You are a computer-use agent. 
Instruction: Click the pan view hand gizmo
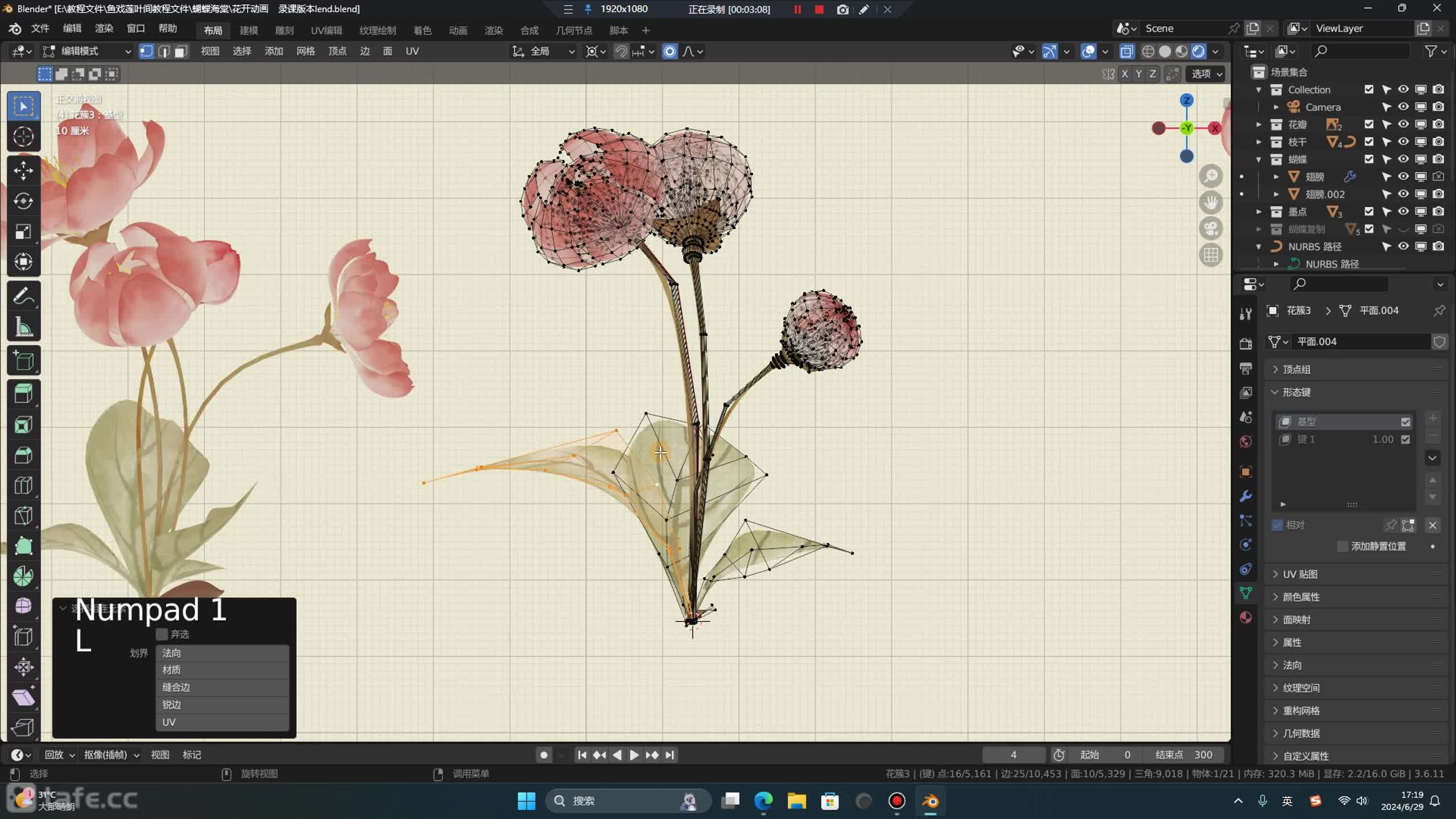[x=1211, y=202]
